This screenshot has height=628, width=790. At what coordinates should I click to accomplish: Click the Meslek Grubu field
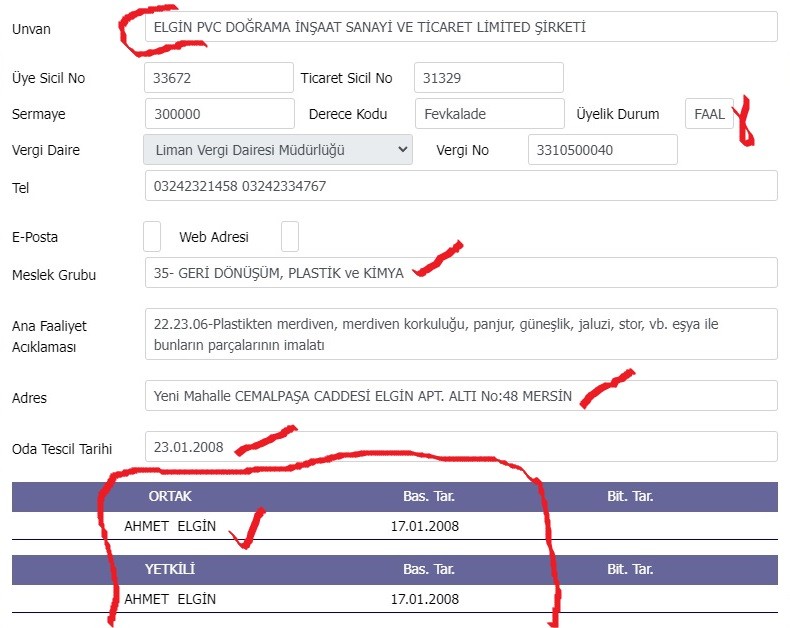(461, 273)
